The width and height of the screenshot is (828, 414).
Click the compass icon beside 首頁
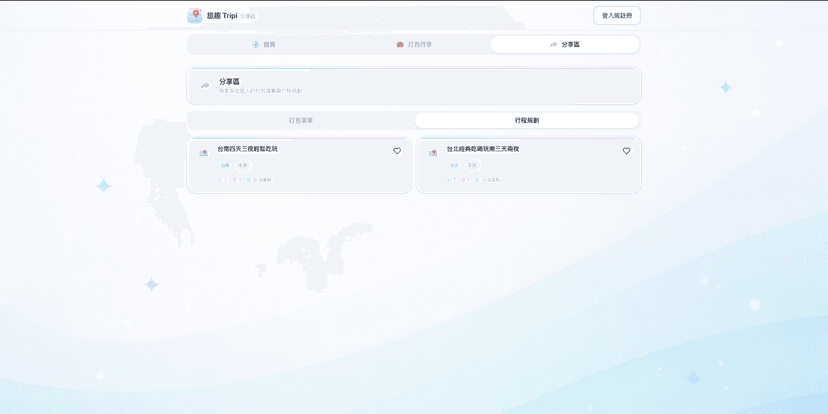(x=256, y=45)
